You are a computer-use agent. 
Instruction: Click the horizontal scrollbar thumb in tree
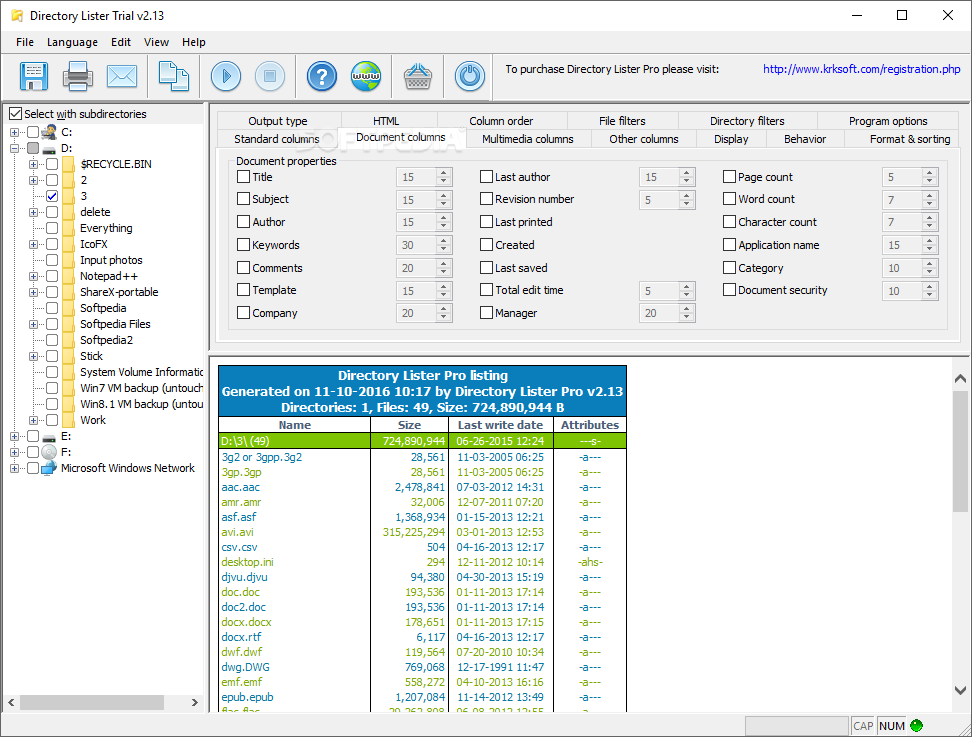[x=92, y=702]
